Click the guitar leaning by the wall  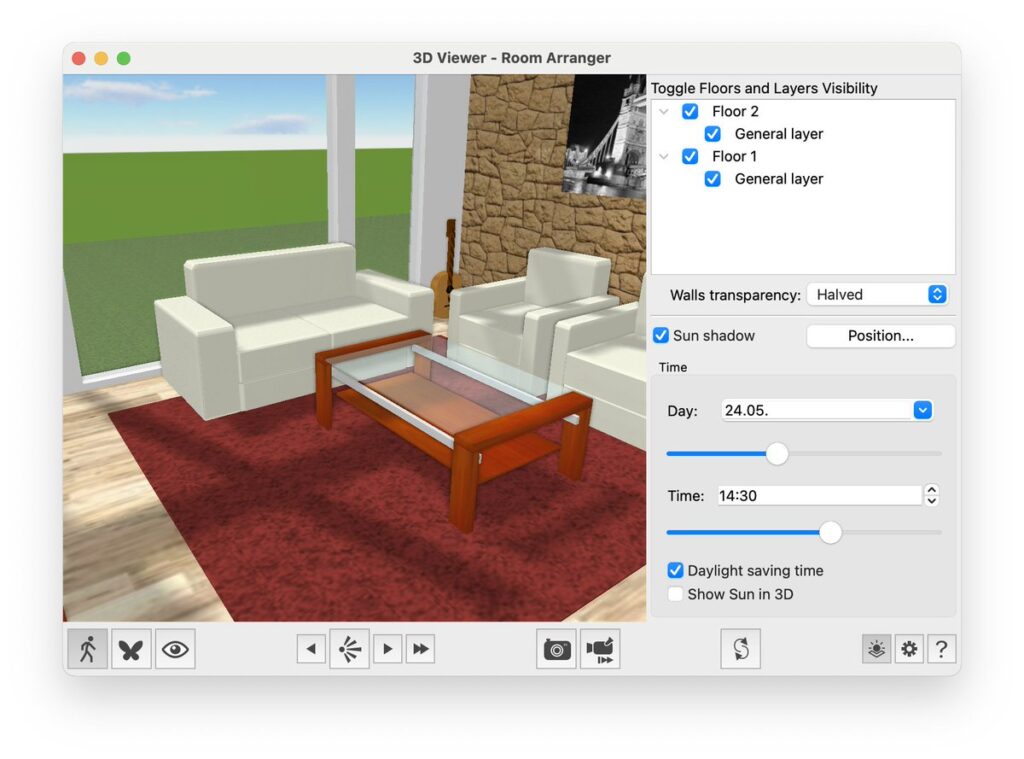click(446, 268)
